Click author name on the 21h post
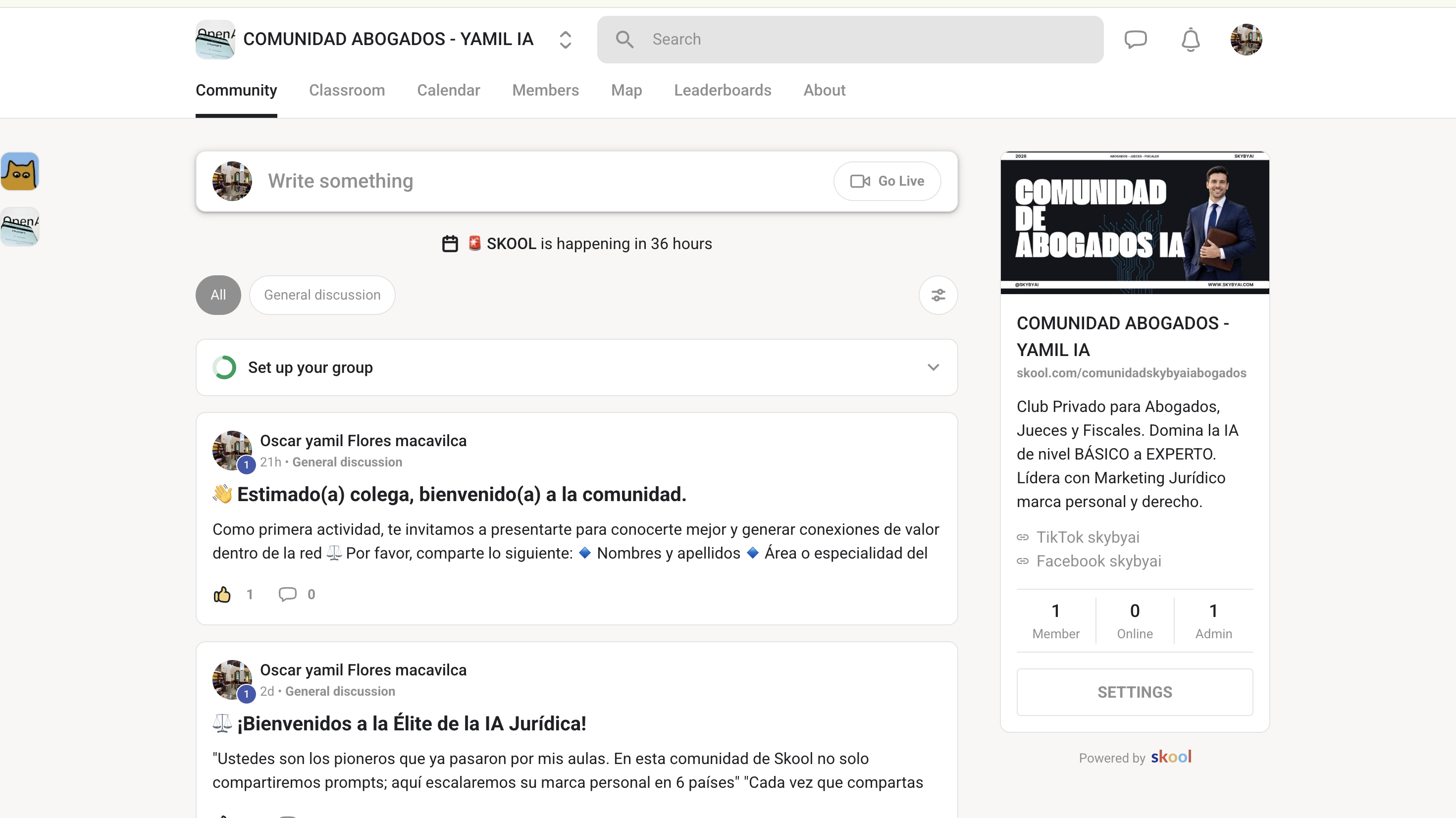This screenshot has width=1456, height=818. (363, 440)
